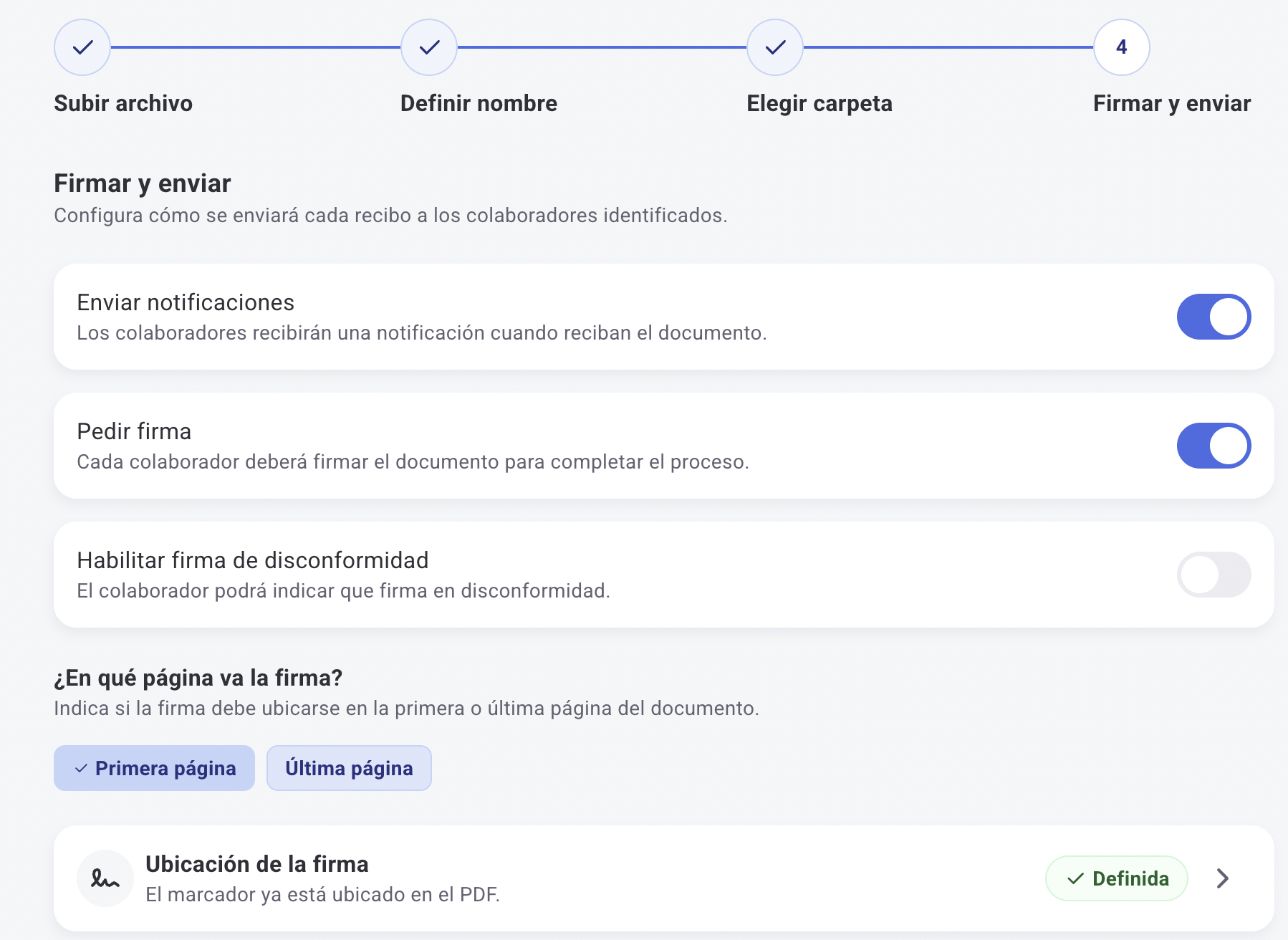1288x940 pixels.
Task: Open signature location via chevron arrow
Action: tap(1223, 878)
